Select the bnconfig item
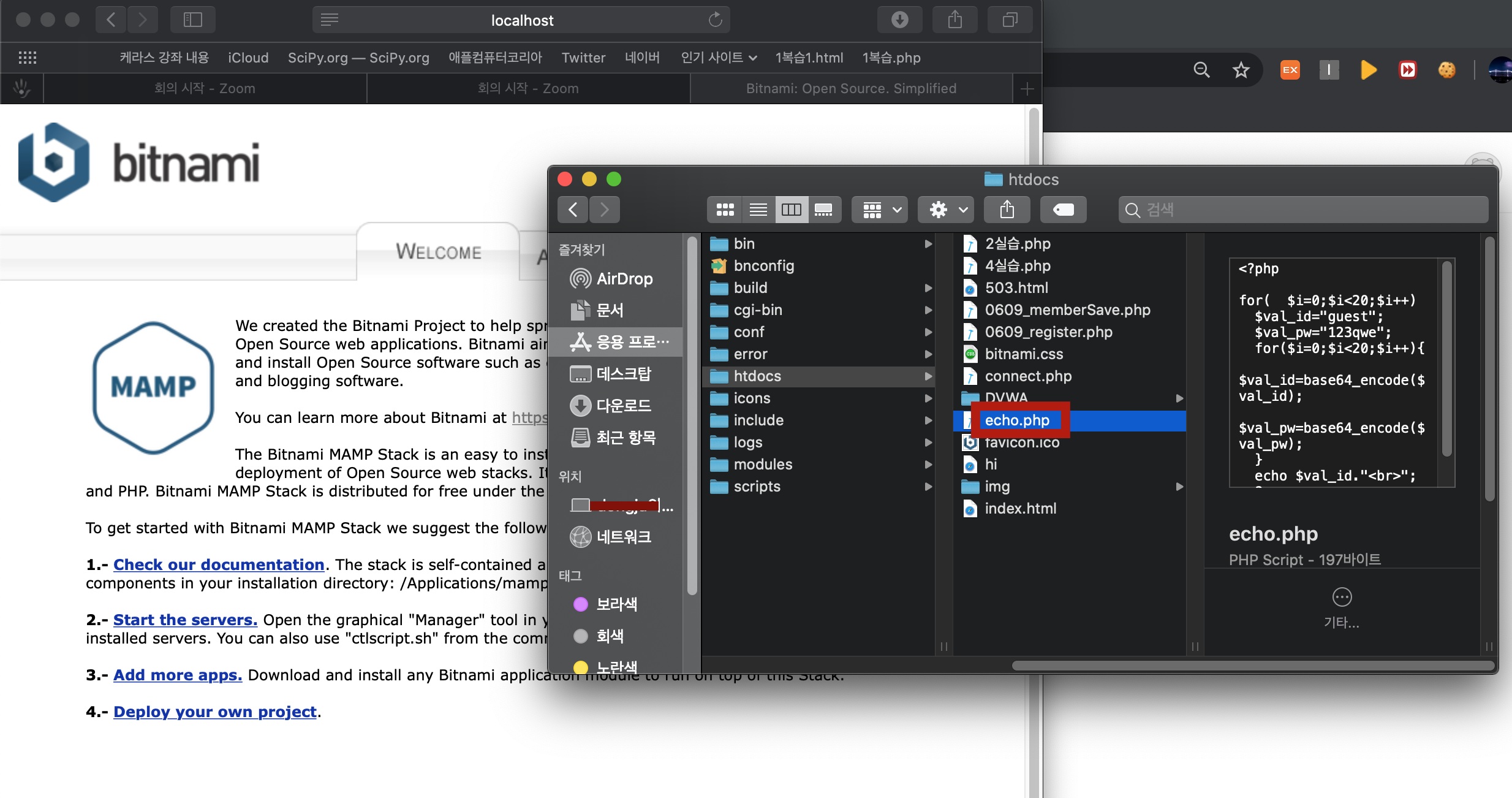This screenshot has width=1512, height=798. pos(819,266)
